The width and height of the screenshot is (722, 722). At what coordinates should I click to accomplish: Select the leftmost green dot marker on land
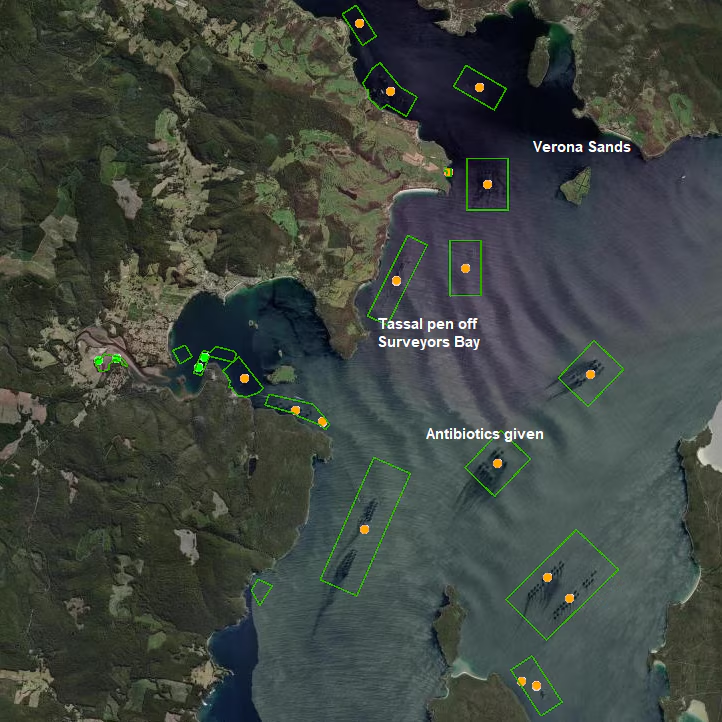99,361
